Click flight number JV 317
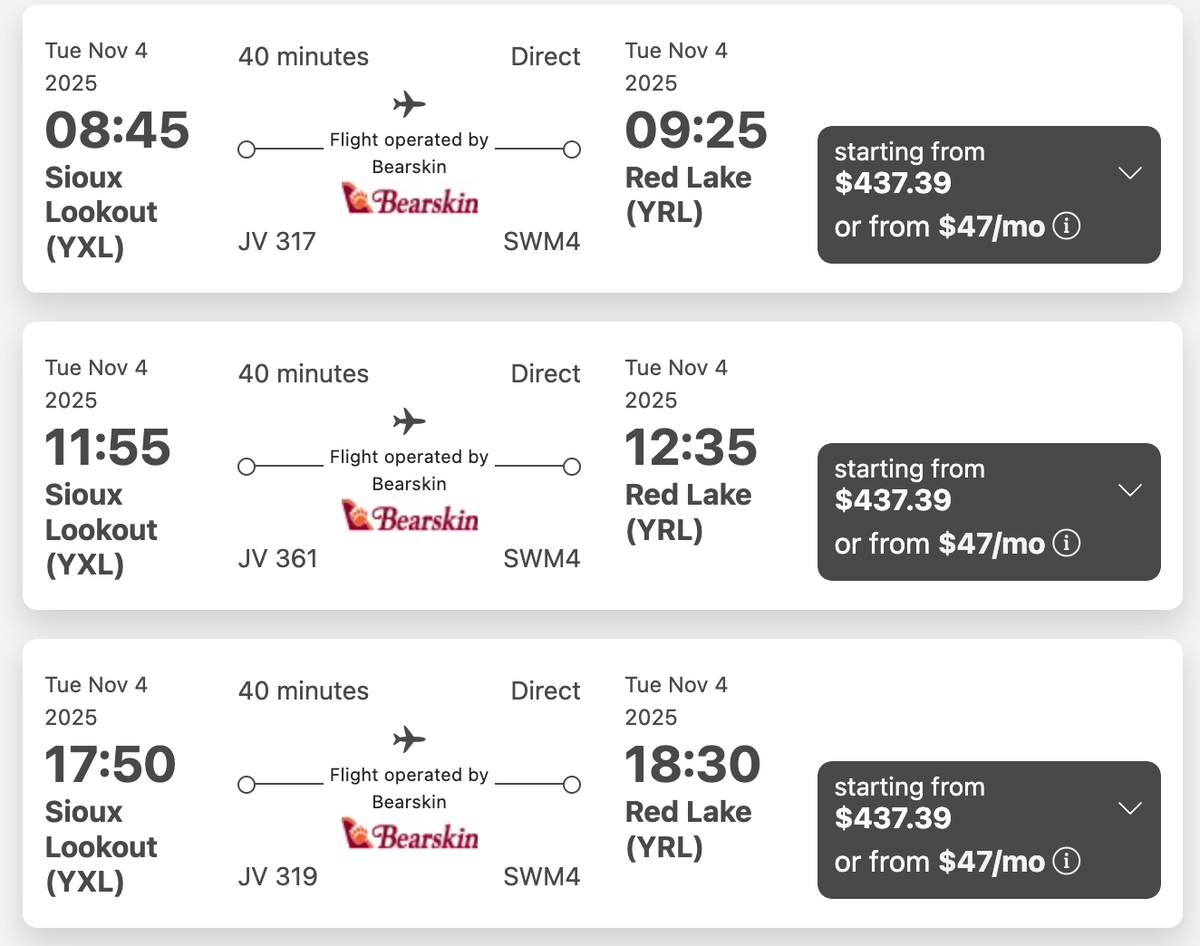Viewport: 1200px width, 946px height. point(277,241)
